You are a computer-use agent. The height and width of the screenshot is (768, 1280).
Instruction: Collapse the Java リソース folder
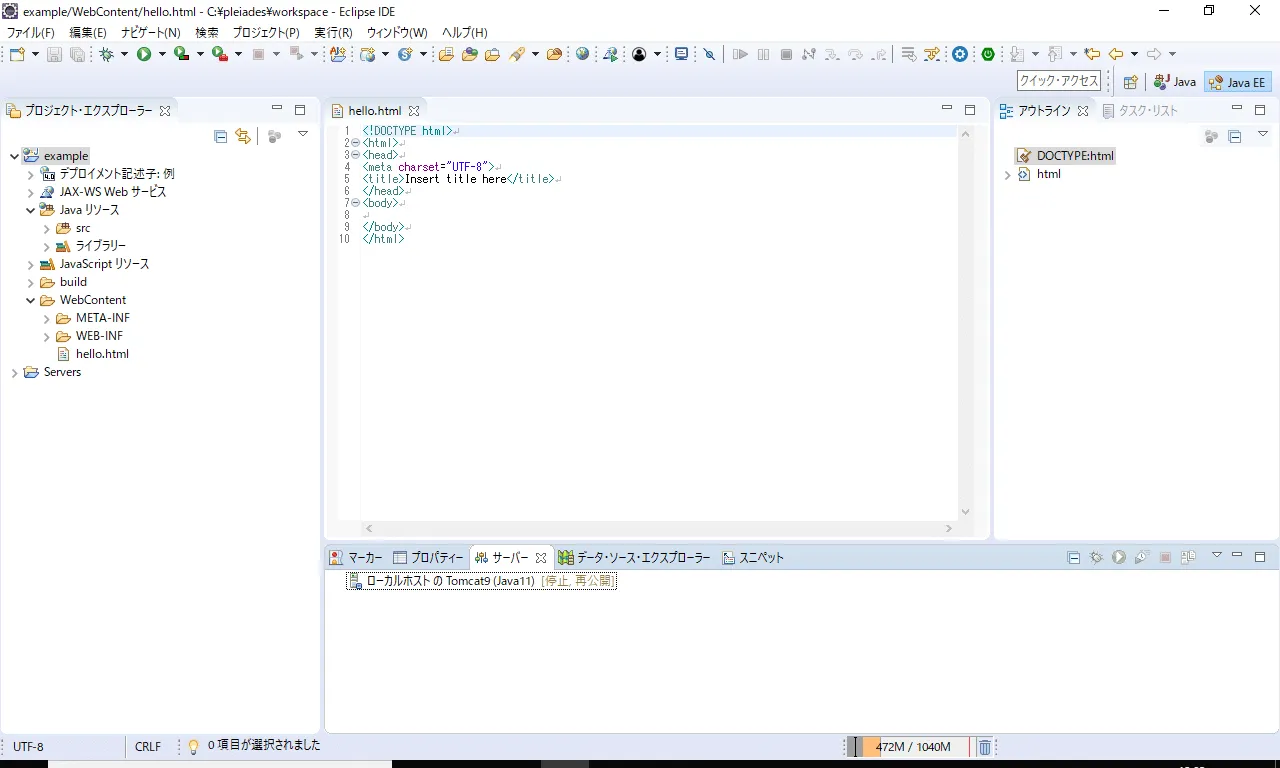(x=30, y=210)
